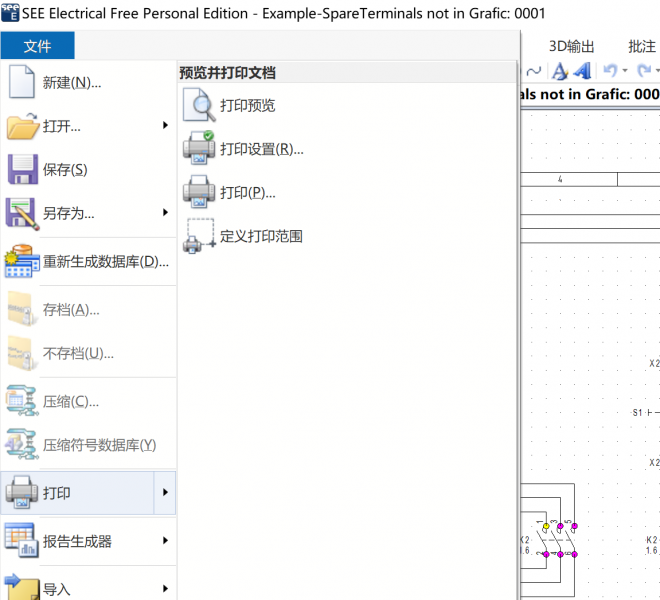This screenshot has width=660, height=600.
Task: Choose 保存(S) from the file menu
Action: [88, 169]
